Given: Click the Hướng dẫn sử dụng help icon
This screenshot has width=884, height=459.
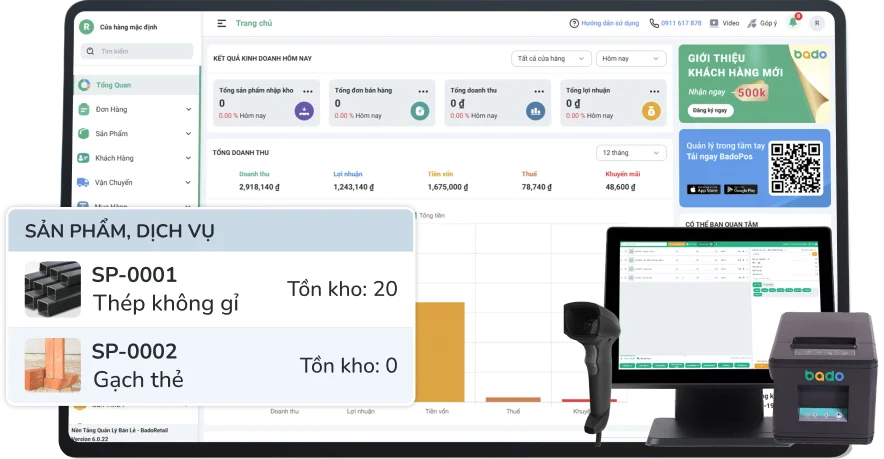Looking at the screenshot, I should click(574, 23).
